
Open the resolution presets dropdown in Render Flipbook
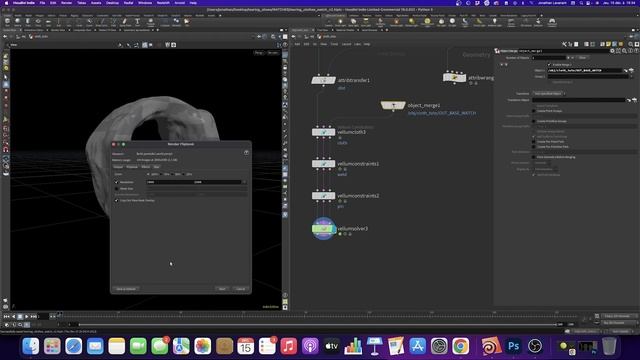click(244, 182)
